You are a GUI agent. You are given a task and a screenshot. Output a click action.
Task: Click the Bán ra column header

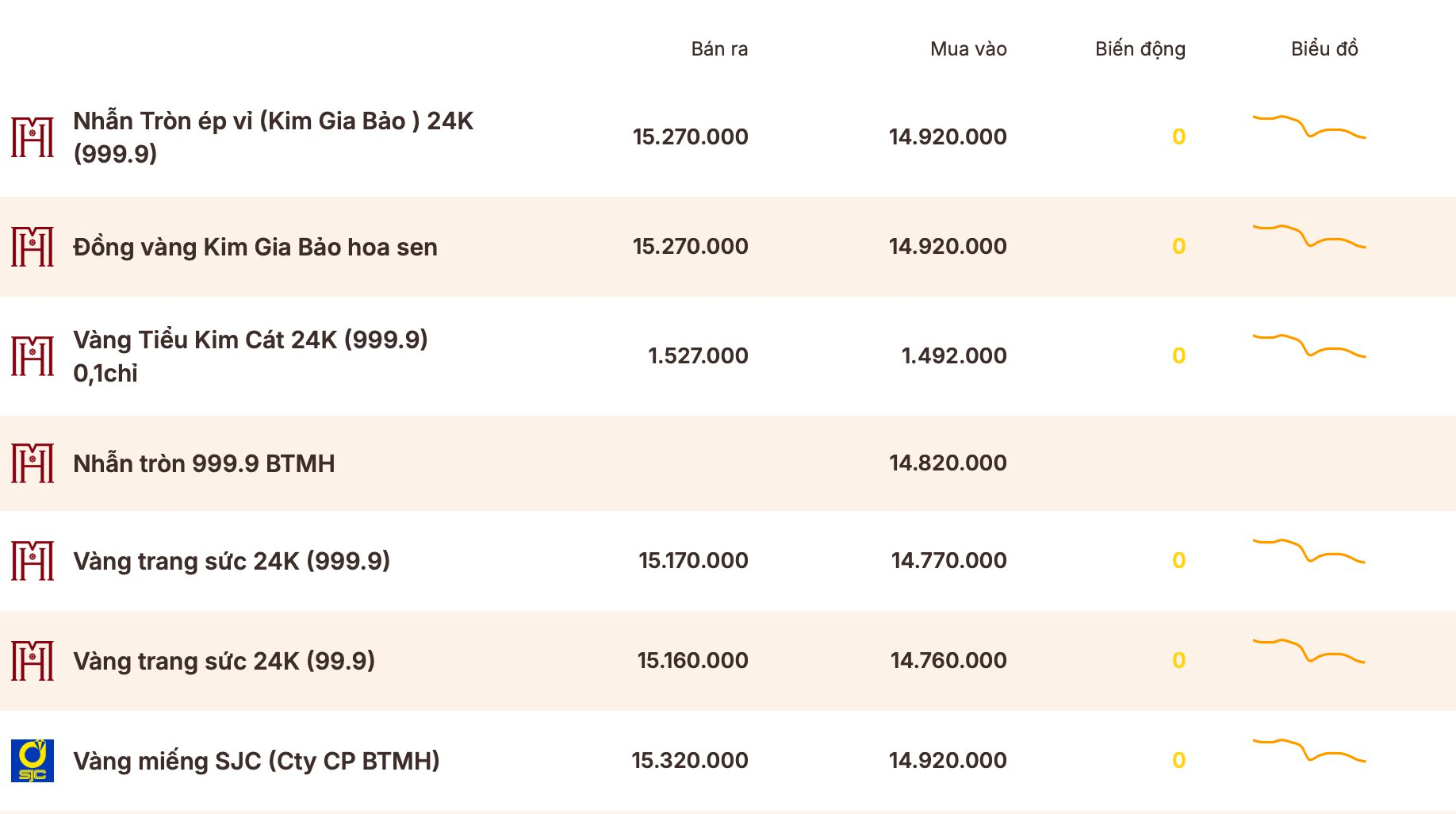click(x=719, y=49)
